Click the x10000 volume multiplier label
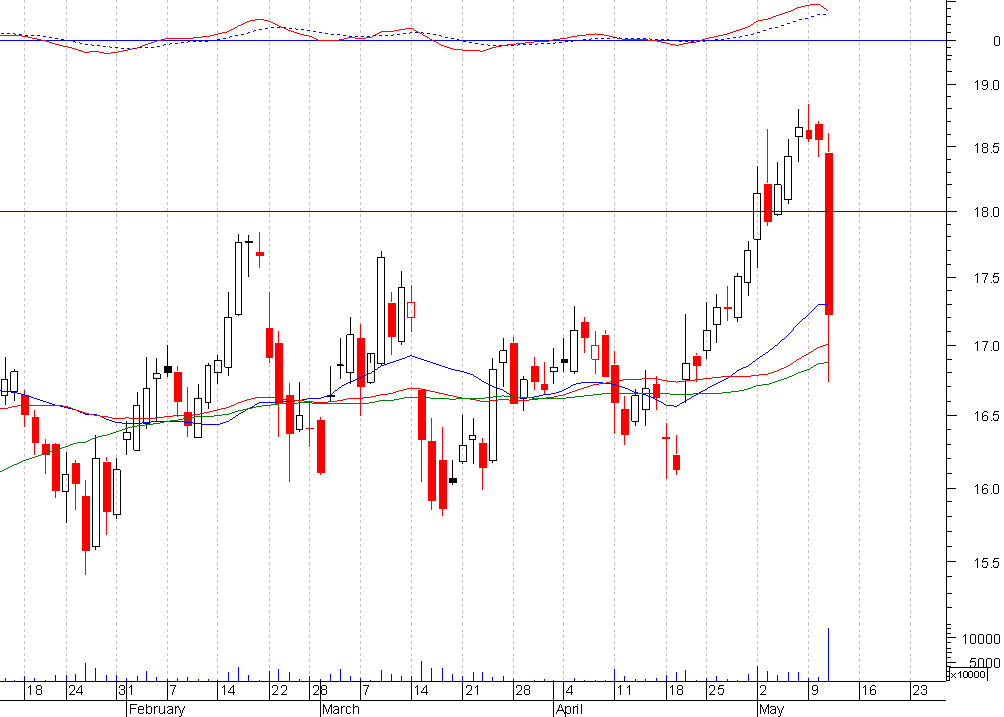This screenshot has height=717, width=1004. 968,674
